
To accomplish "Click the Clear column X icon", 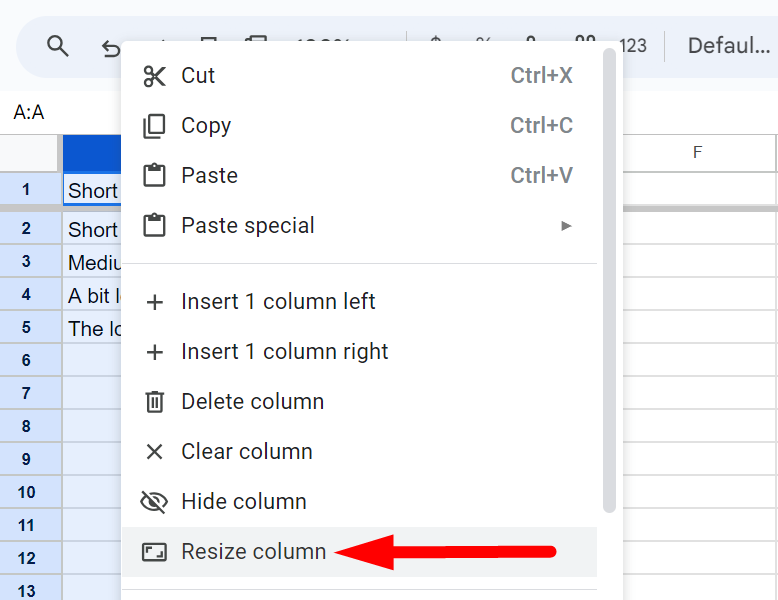I will click(x=154, y=452).
